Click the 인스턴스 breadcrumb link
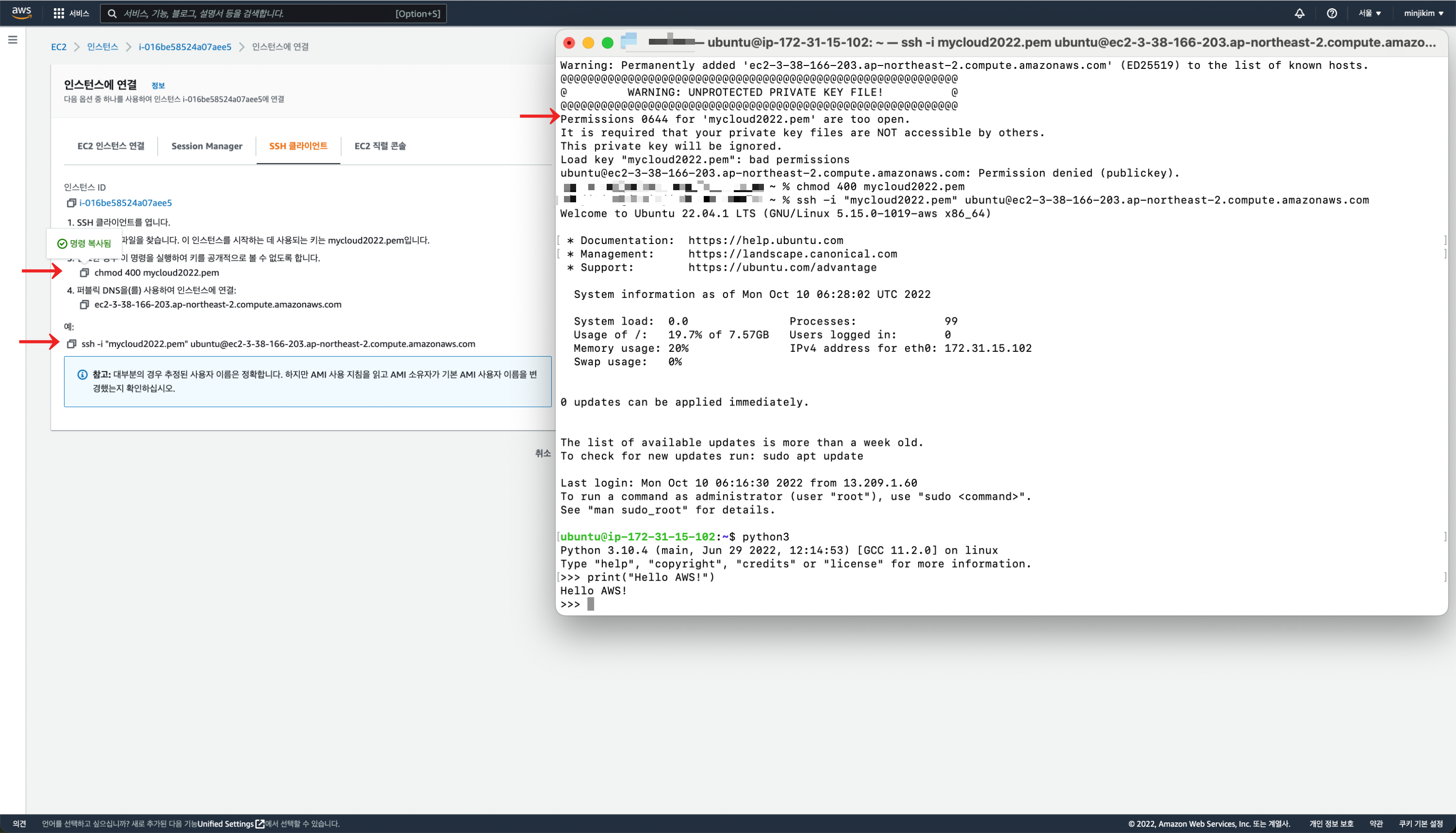 [102, 47]
